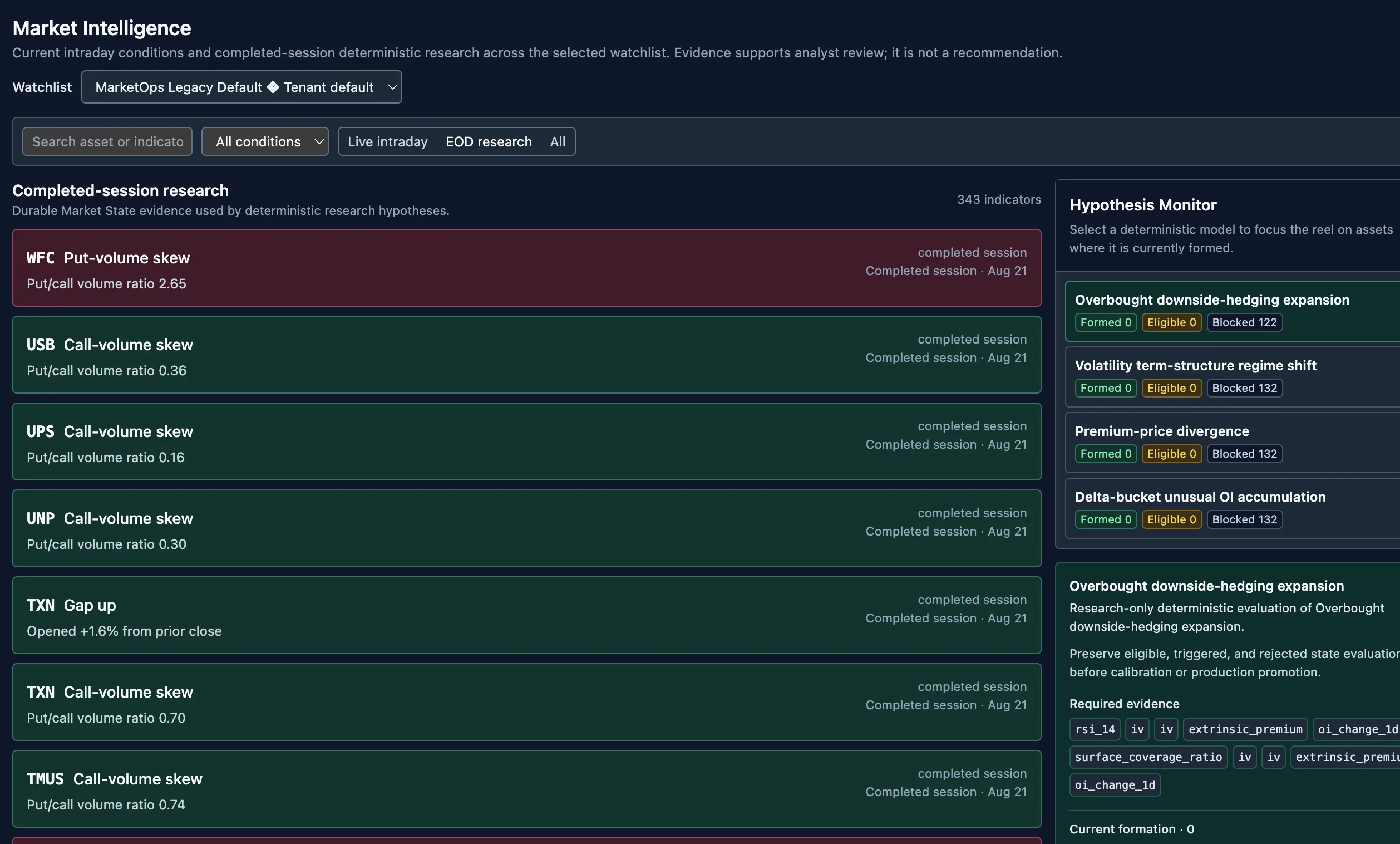Screen dimensions: 1400x844
Task: Click the Market Intelligence page title
Action: click(102, 28)
